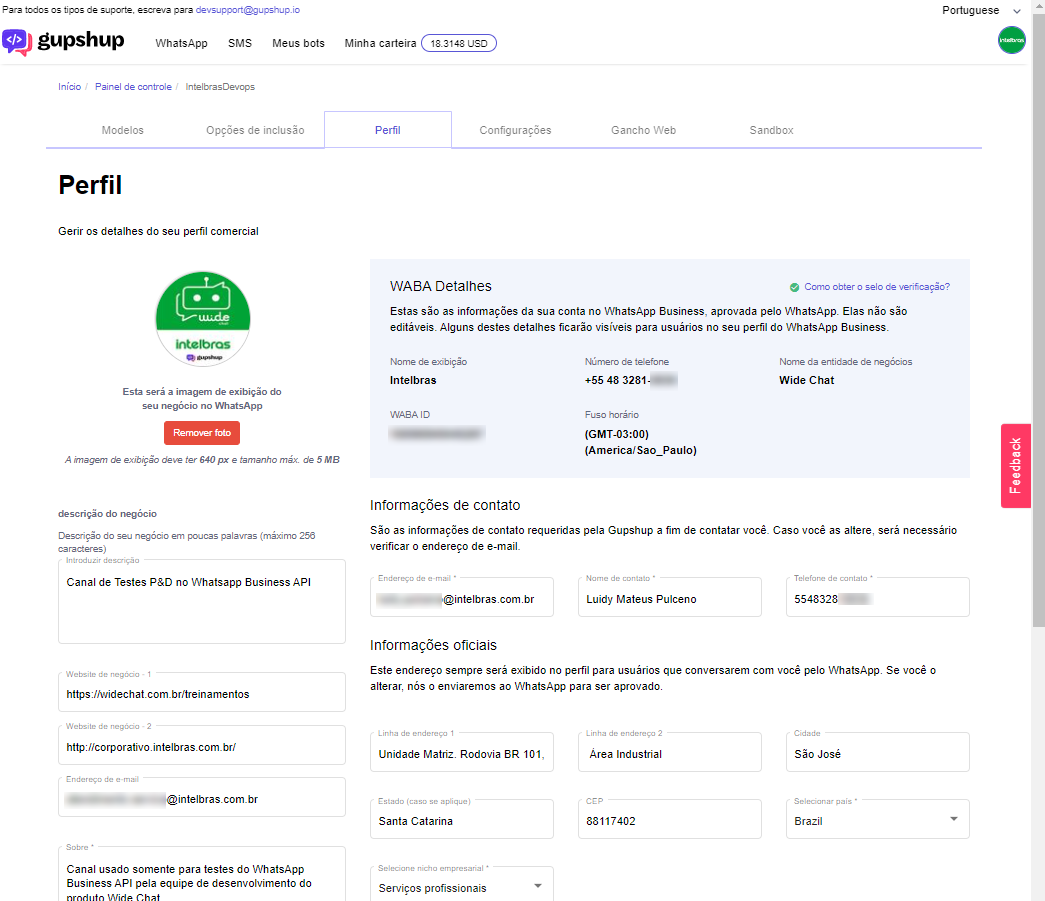Switch to the Modelos tab

pyautogui.click(x=123, y=130)
